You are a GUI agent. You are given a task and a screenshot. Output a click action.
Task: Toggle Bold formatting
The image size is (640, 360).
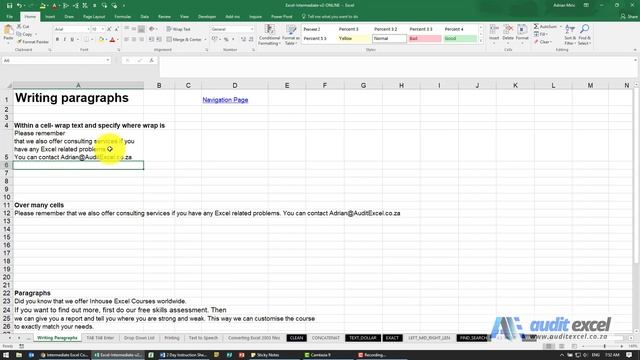pyautogui.click(x=57, y=40)
